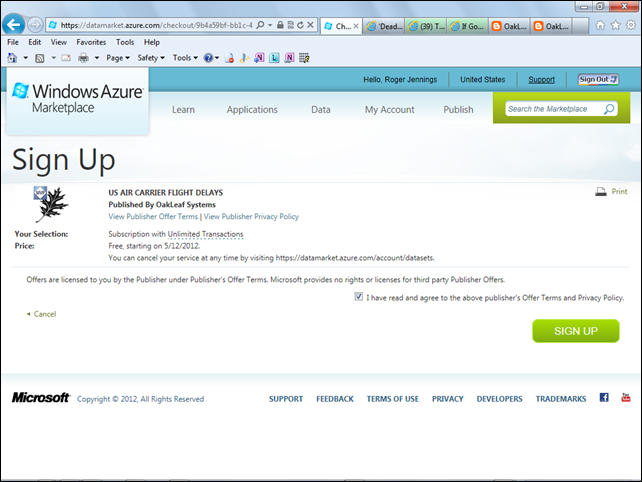Click the Marketplace search magnifier icon
This screenshot has width=642, height=482.
(609, 109)
